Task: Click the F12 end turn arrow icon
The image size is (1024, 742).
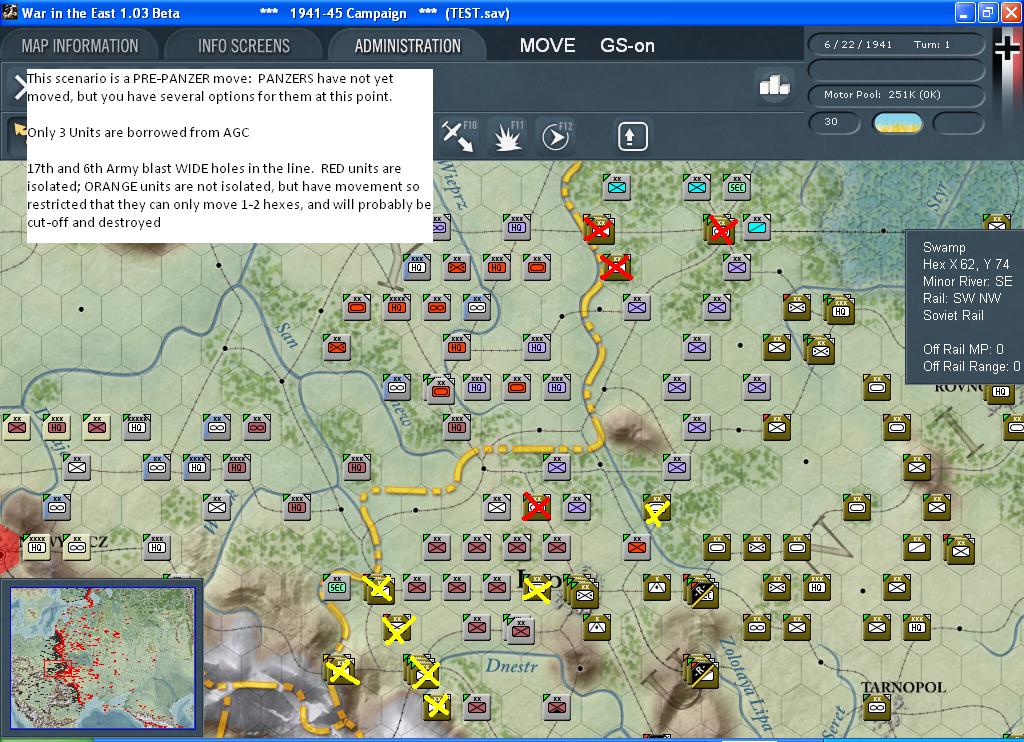Action: pyautogui.click(x=556, y=136)
